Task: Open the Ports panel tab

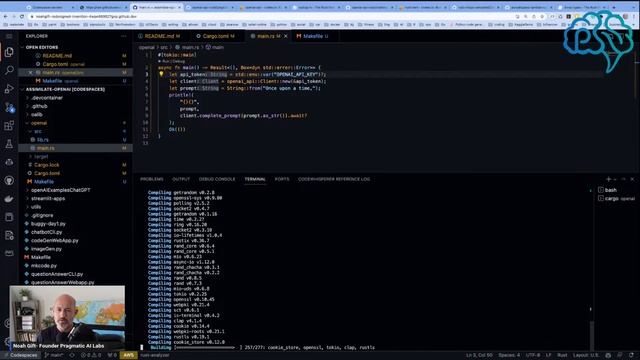Action: coord(282,179)
